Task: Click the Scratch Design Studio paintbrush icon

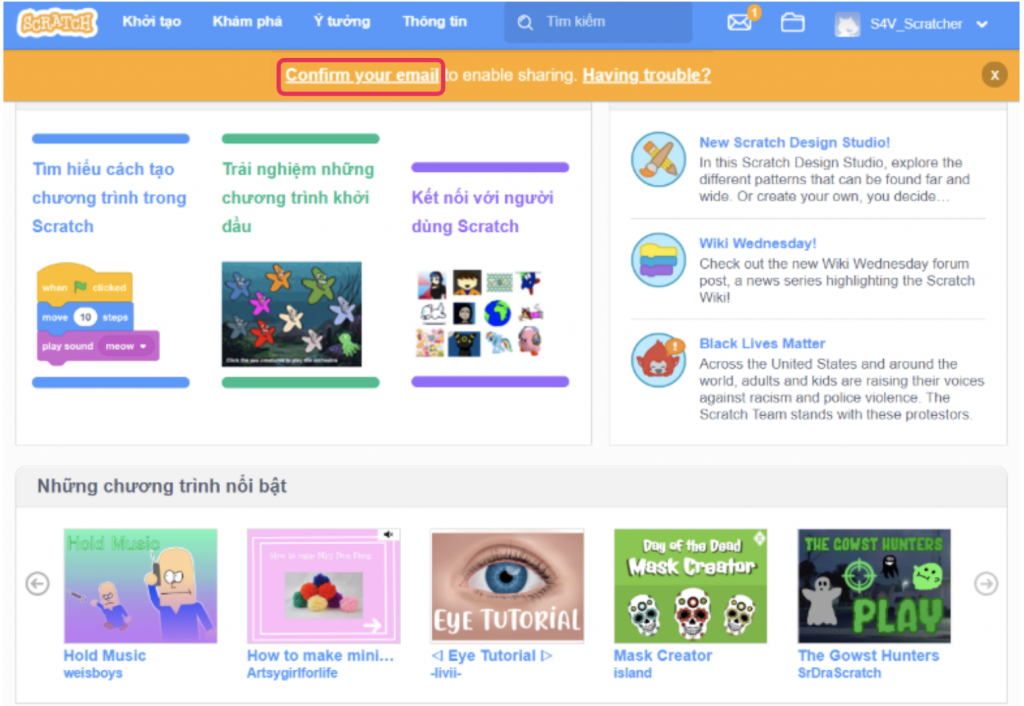Action: 658,159
